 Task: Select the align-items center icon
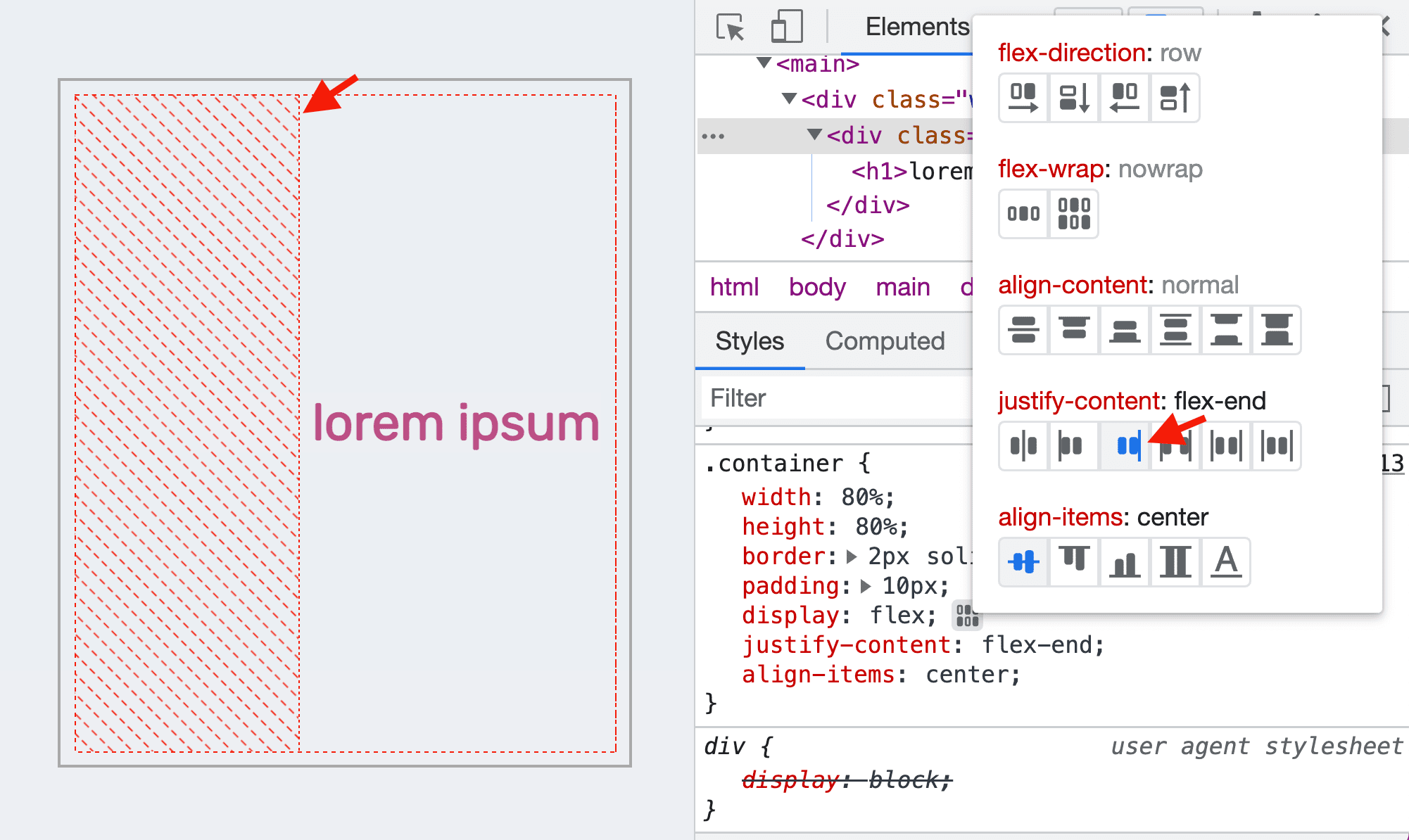[1022, 561]
